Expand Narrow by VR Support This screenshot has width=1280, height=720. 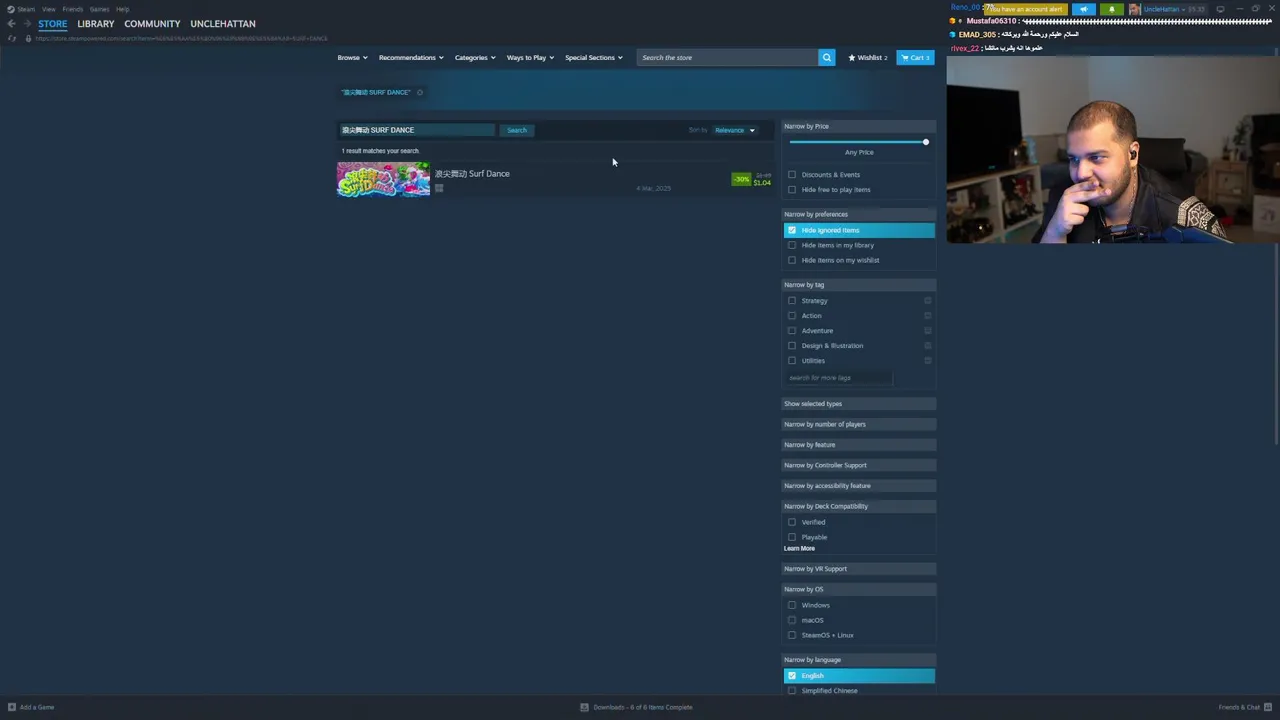pos(859,569)
